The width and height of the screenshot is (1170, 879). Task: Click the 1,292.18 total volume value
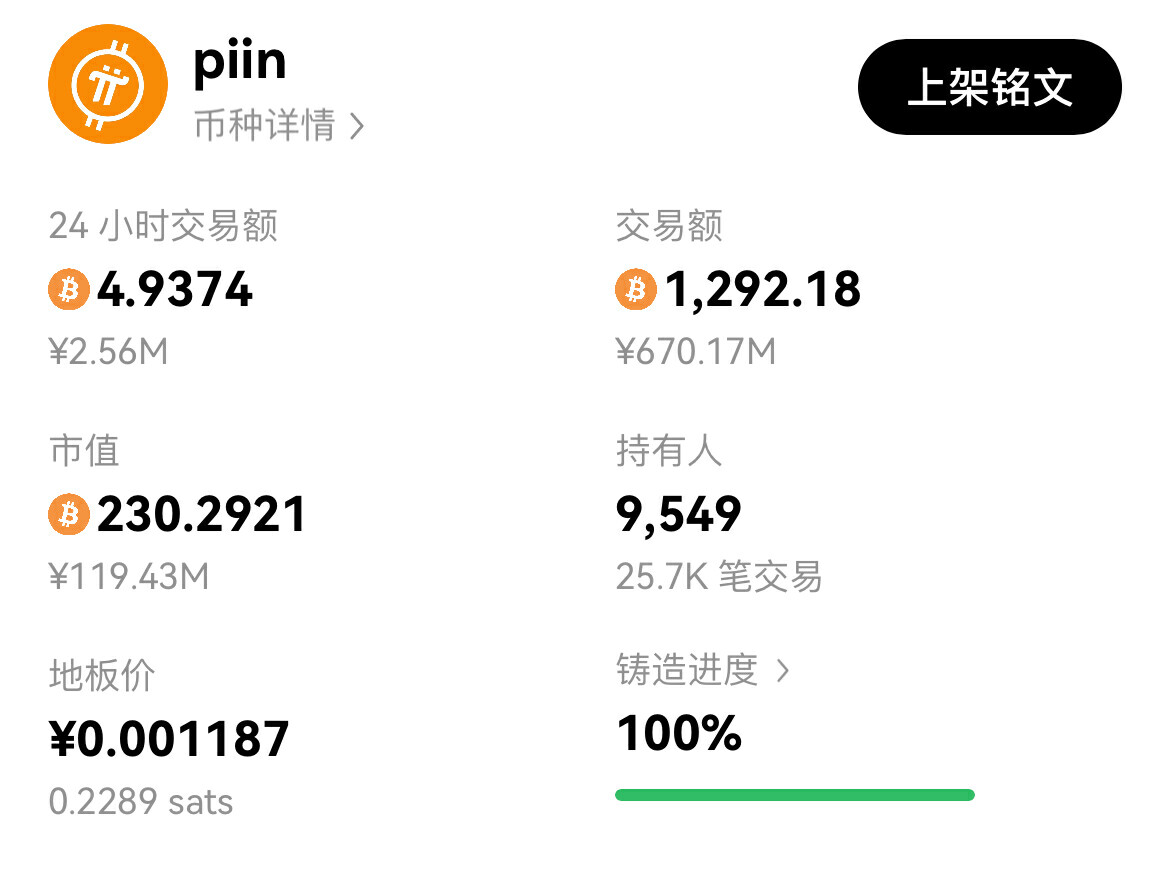click(762, 290)
